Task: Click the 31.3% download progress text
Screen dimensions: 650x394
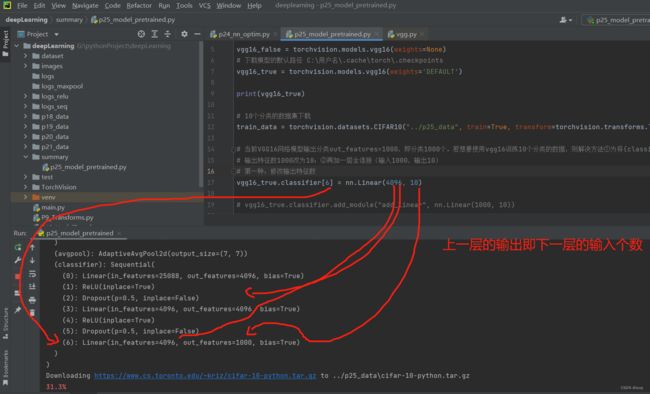Action: click(56, 387)
